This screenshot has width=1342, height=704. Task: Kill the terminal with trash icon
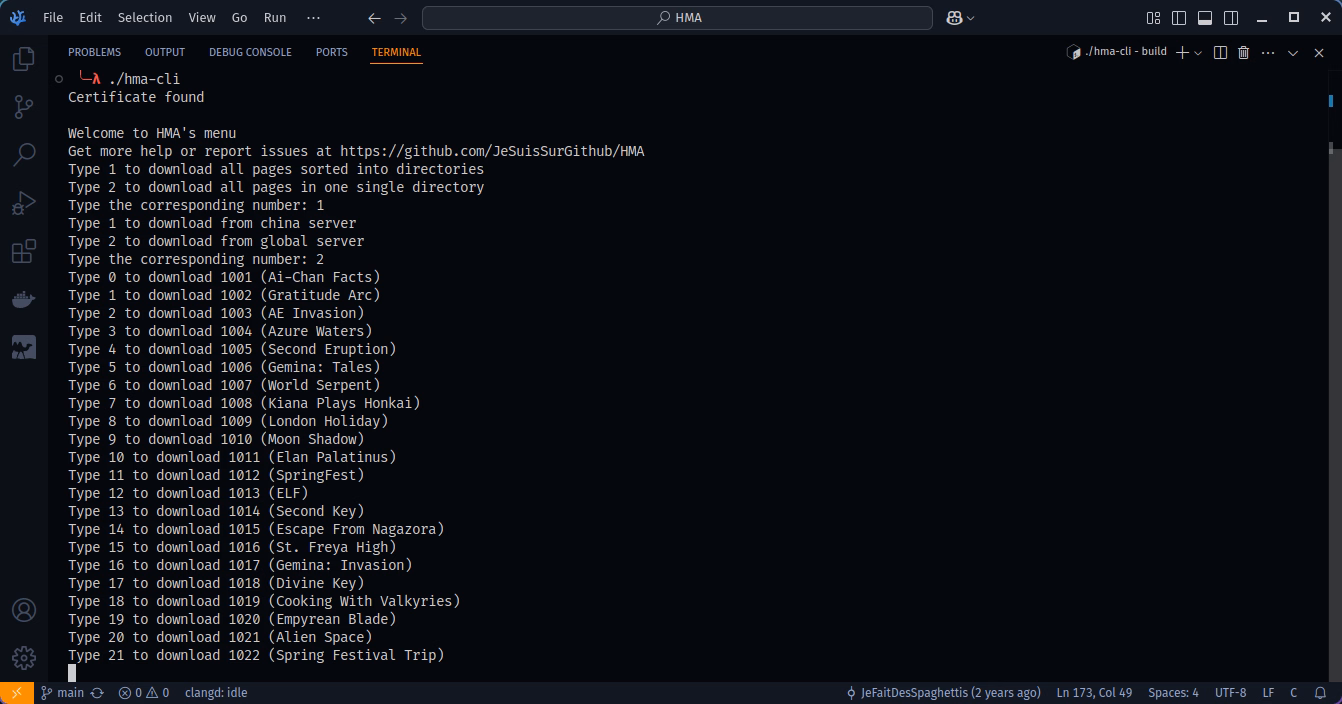pos(1244,52)
